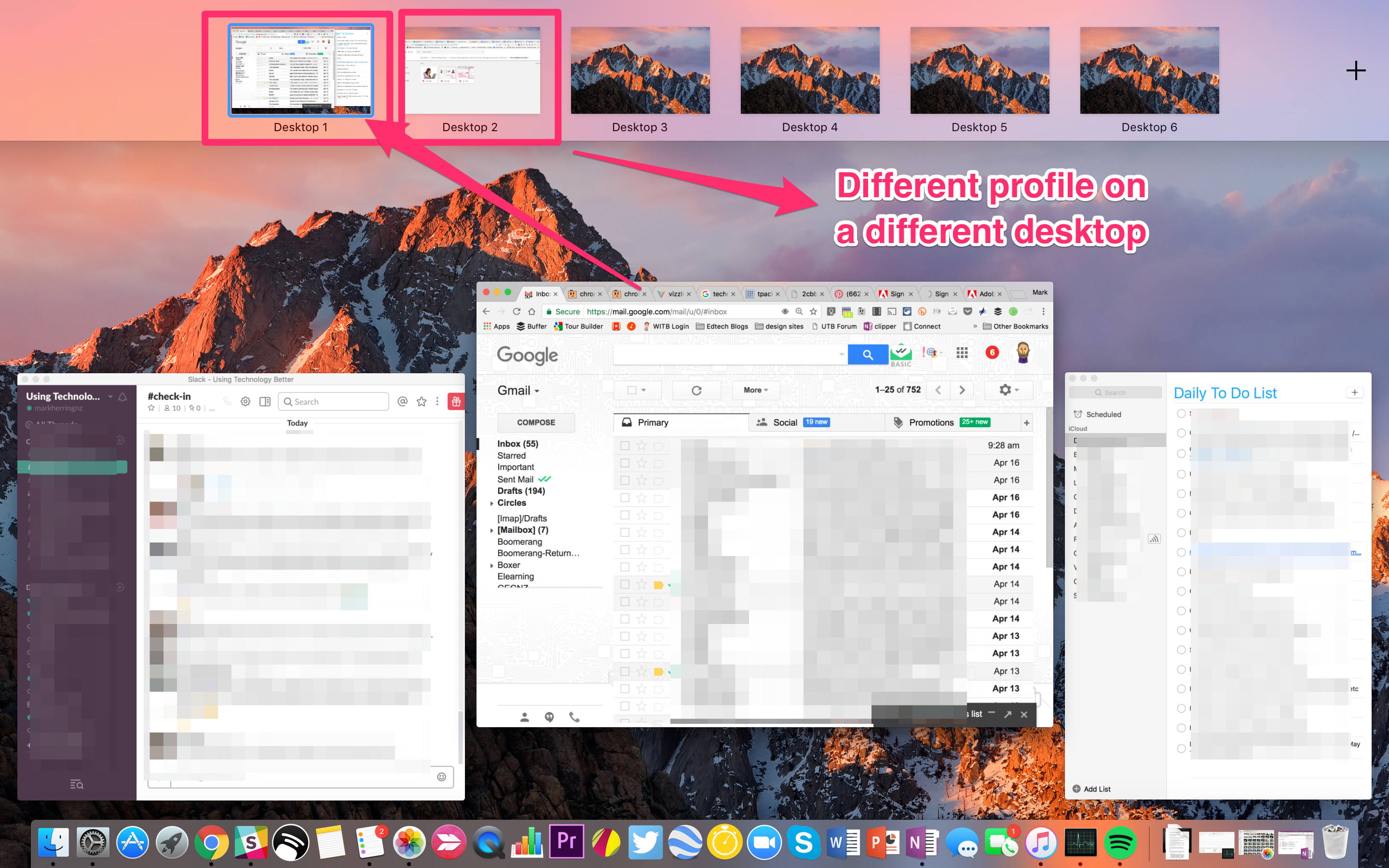Open Slack starred items icon in header
Image resolution: width=1389 pixels, height=868 pixels.
tap(422, 402)
